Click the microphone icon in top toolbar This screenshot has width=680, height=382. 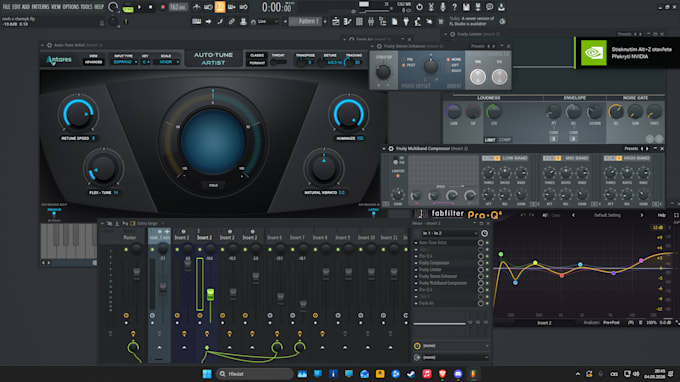point(442,7)
